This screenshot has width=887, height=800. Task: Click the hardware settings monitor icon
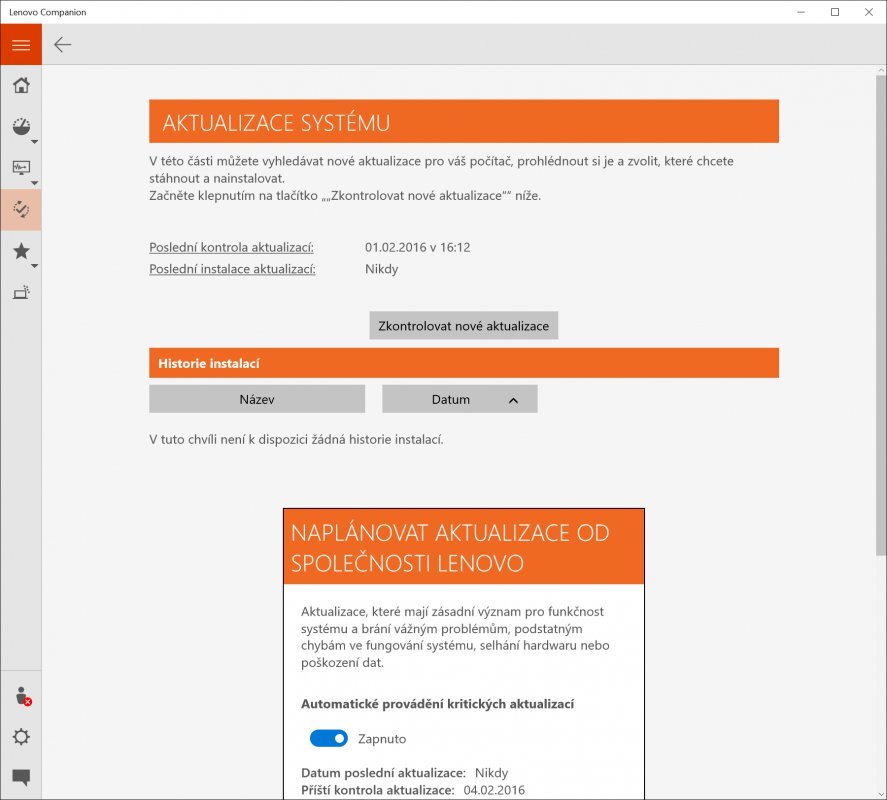click(20, 167)
